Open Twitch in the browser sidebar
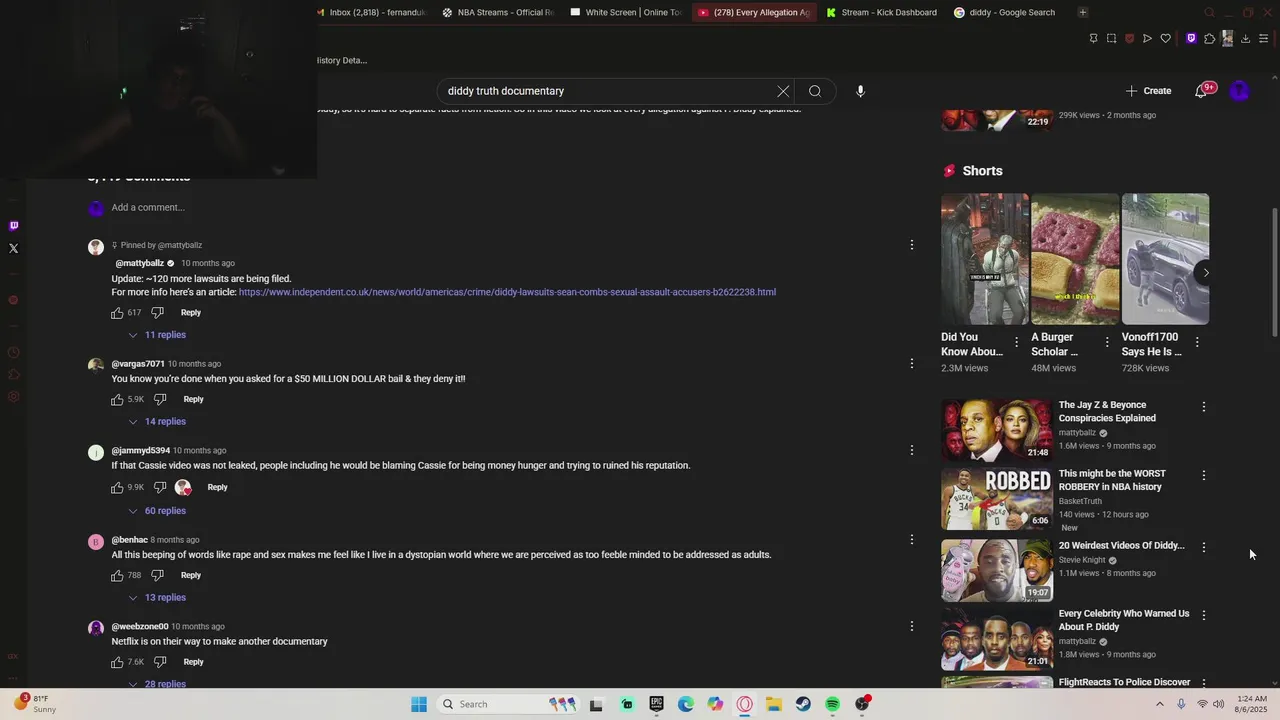The height and width of the screenshot is (720, 1280). (13, 226)
